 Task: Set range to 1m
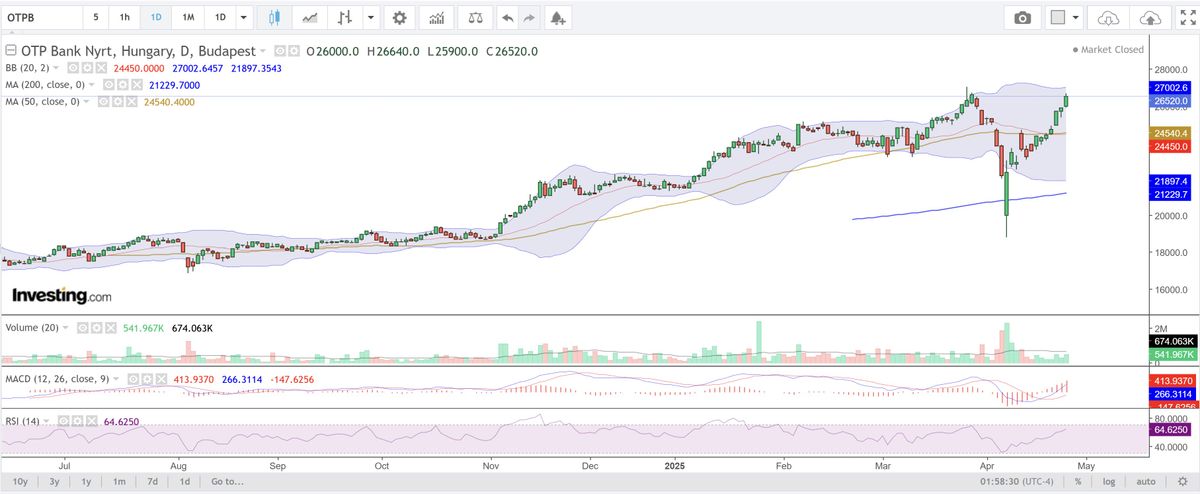click(119, 482)
